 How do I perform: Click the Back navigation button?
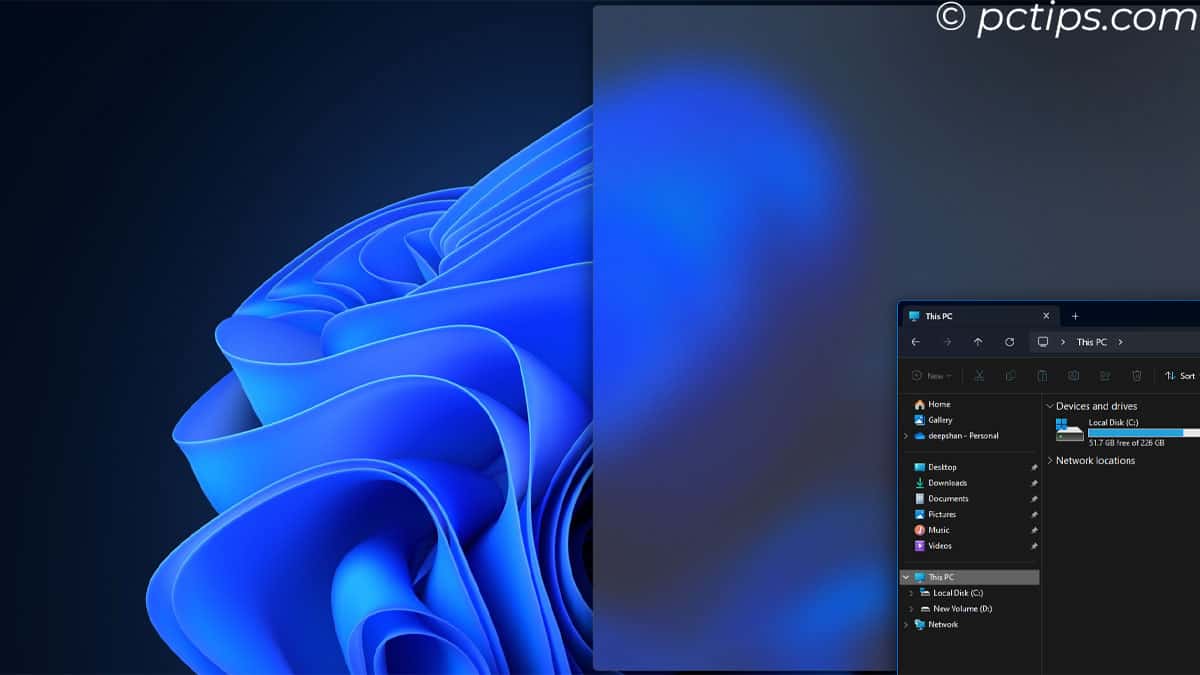click(916, 341)
